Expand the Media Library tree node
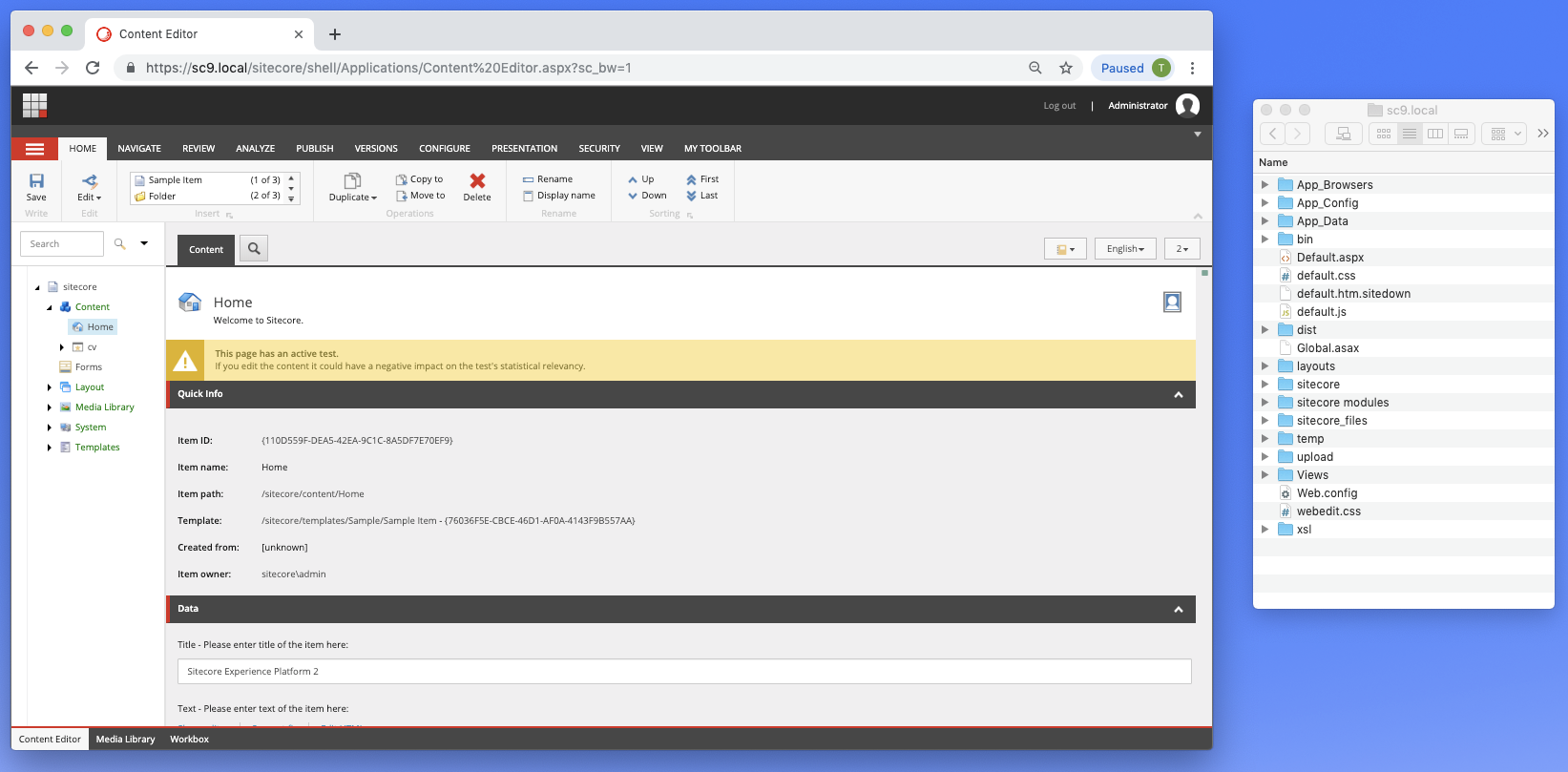1568x772 pixels. (x=50, y=407)
